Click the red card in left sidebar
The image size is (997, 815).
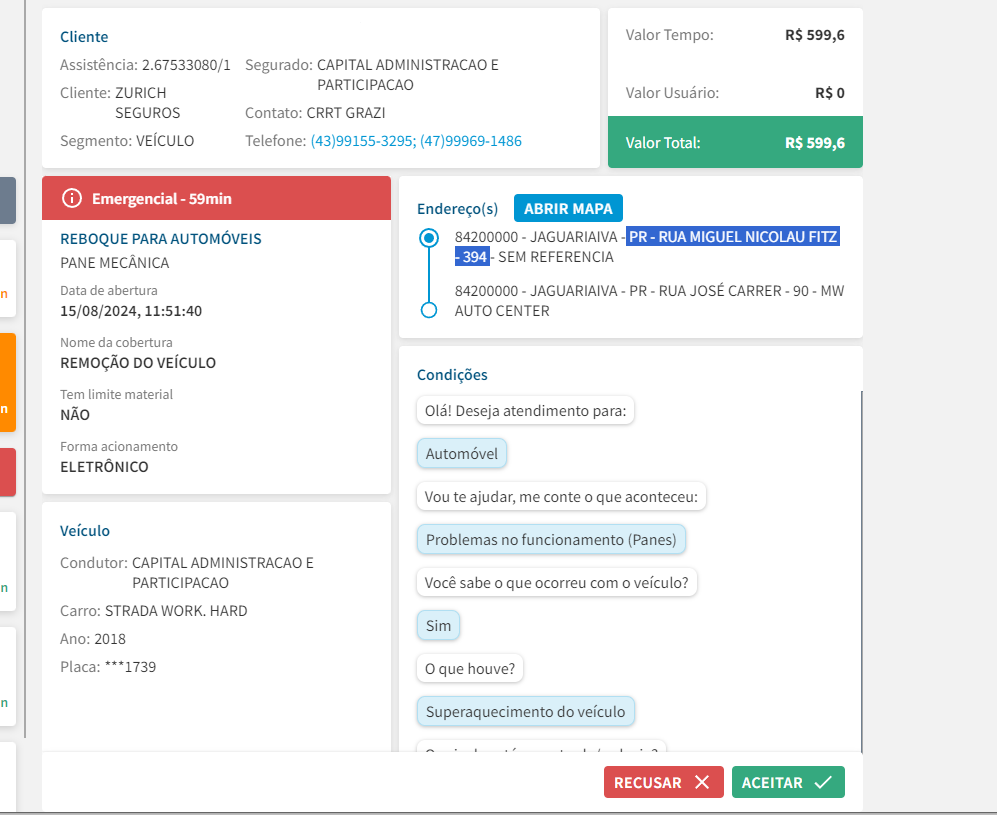8,472
